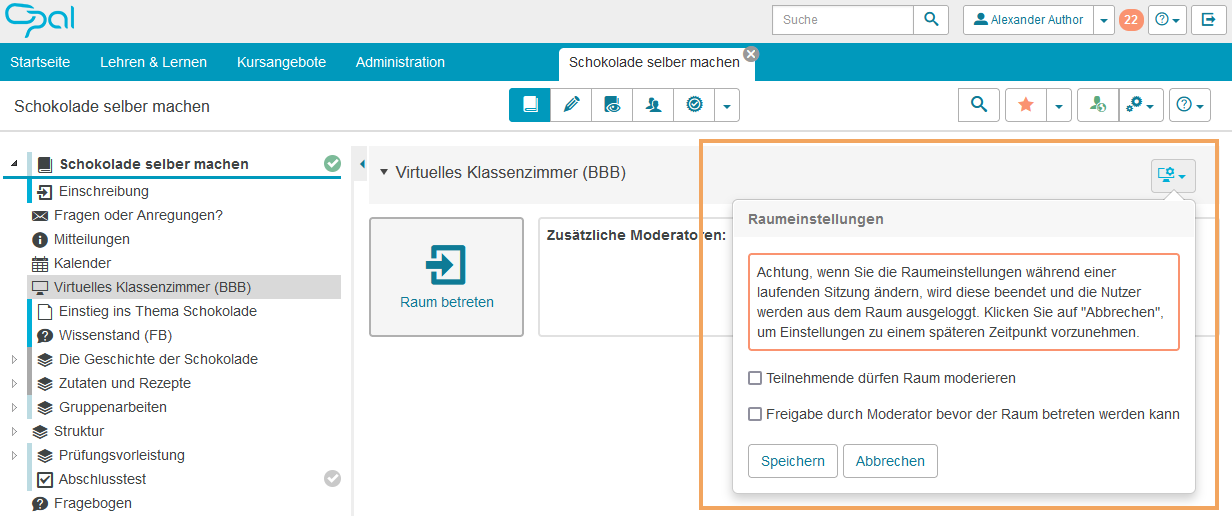Collapse the navigation with the small left arrow

[361, 164]
